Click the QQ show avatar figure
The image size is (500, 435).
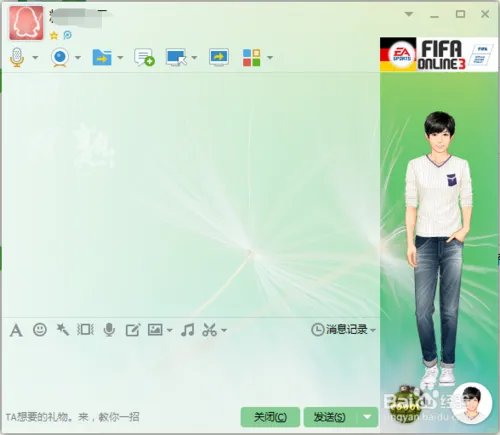pos(439,247)
